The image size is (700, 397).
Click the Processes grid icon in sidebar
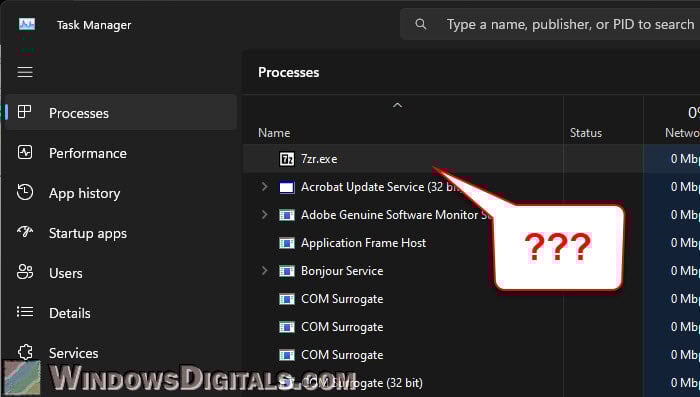25,112
